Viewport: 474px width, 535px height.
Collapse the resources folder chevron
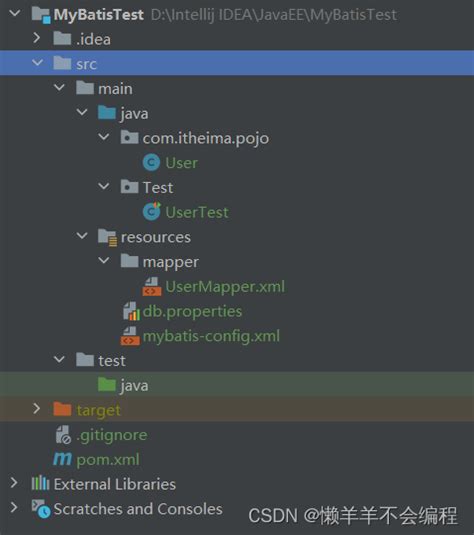coord(82,236)
